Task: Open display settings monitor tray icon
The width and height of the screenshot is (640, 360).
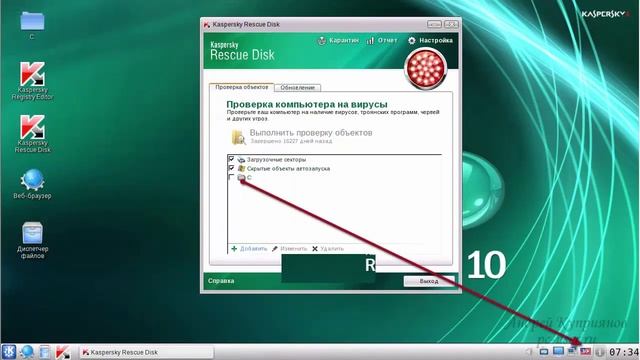Action: [x=558, y=351]
